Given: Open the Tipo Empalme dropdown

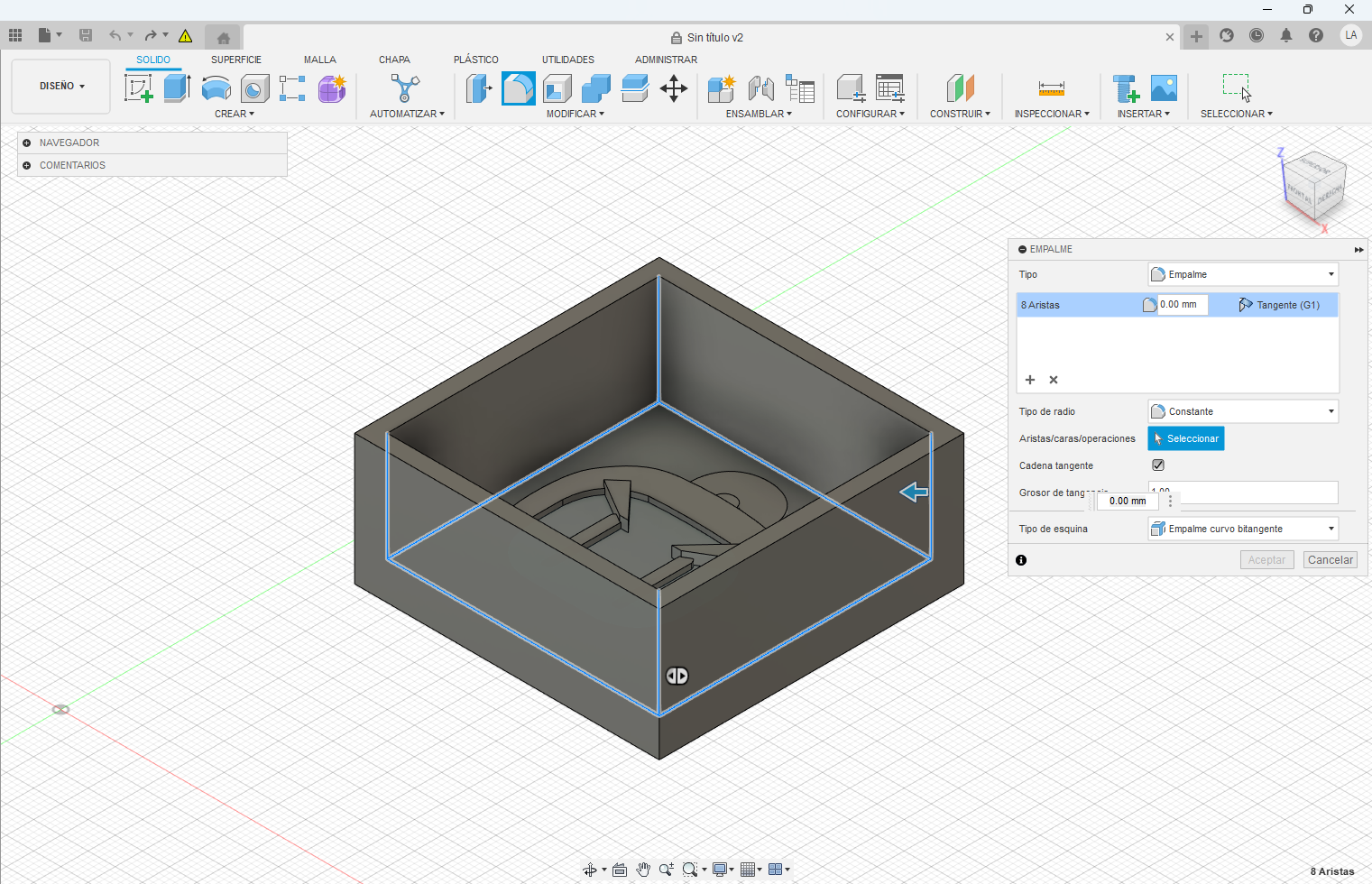Looking at the screenshot, I should coord(1243,274).
